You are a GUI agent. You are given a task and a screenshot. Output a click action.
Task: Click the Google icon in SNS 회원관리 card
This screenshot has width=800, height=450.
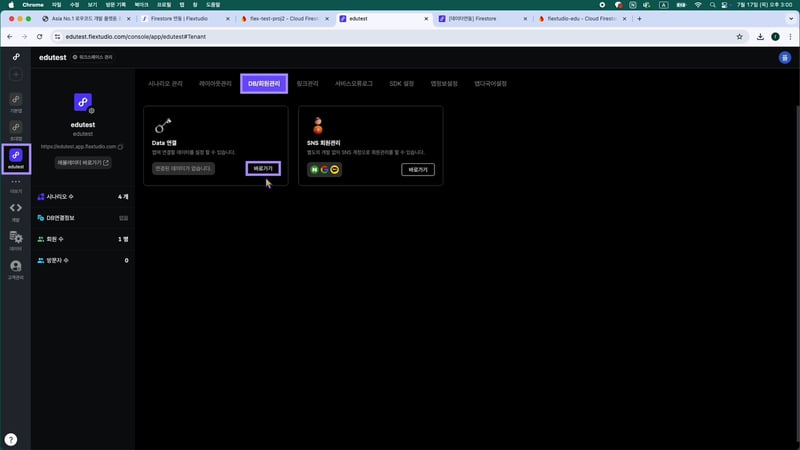324,170
